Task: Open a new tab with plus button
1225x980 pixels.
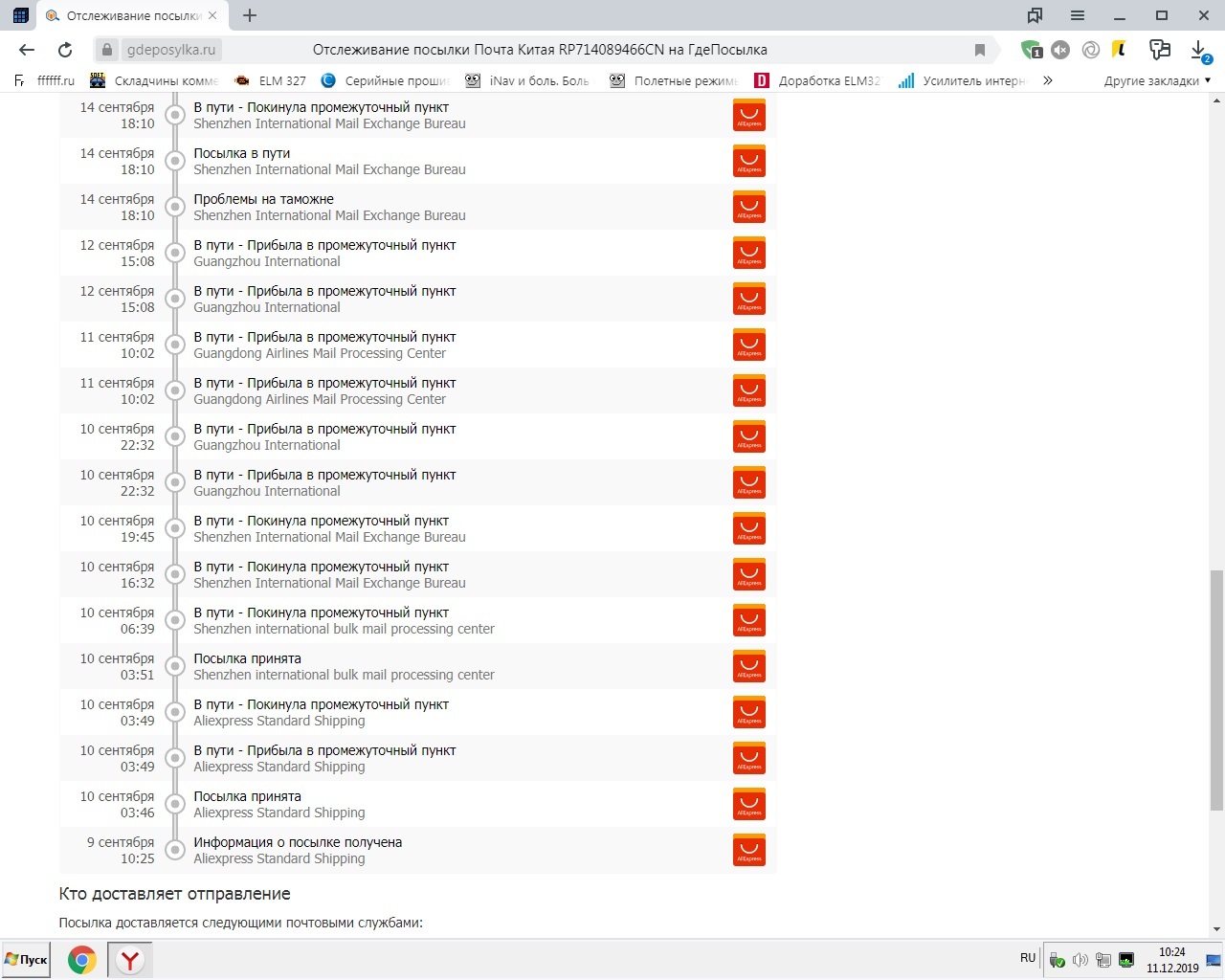Action: tap(250, 15)
